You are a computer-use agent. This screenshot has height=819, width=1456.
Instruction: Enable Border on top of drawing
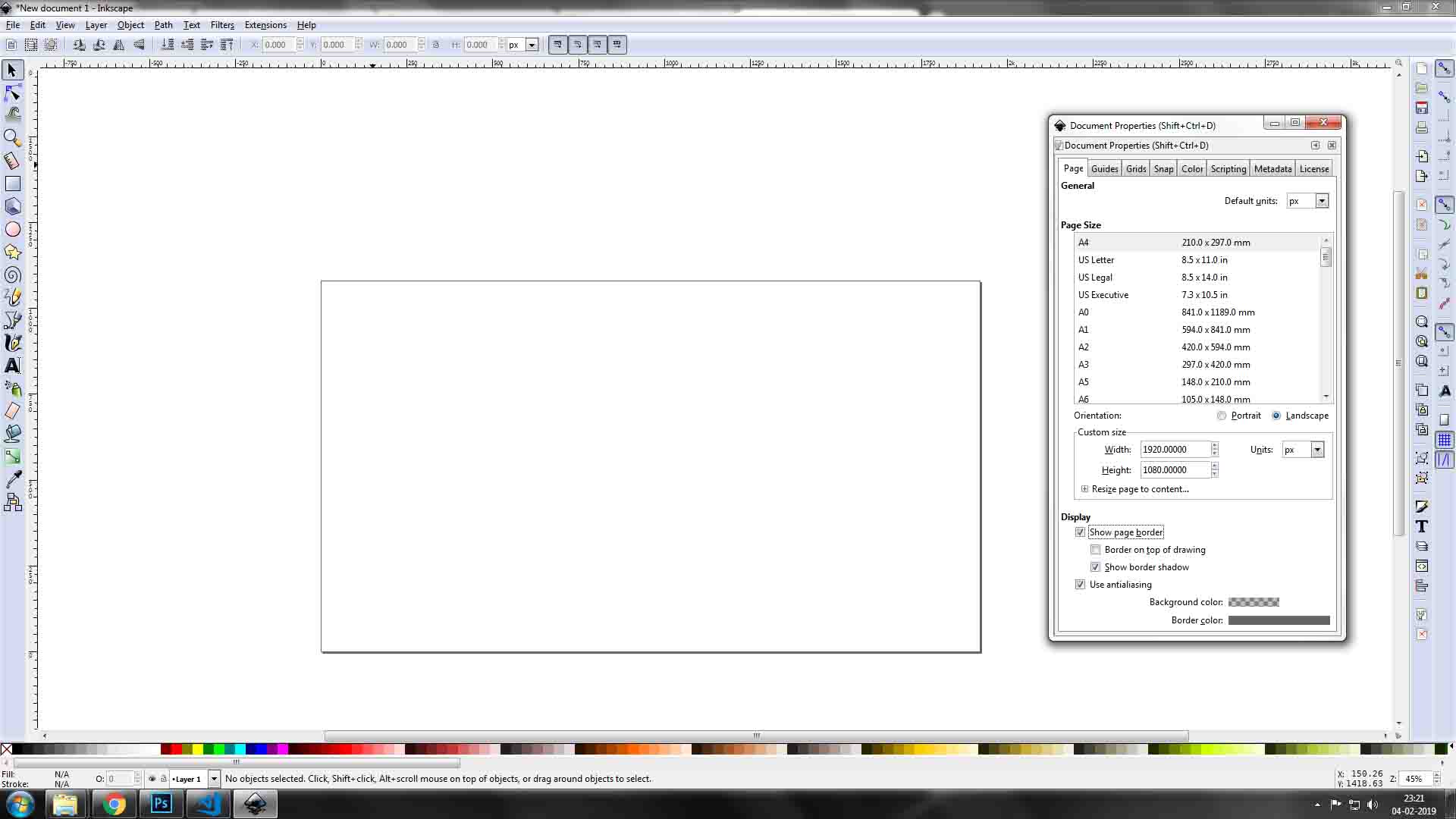(1095, 550)
